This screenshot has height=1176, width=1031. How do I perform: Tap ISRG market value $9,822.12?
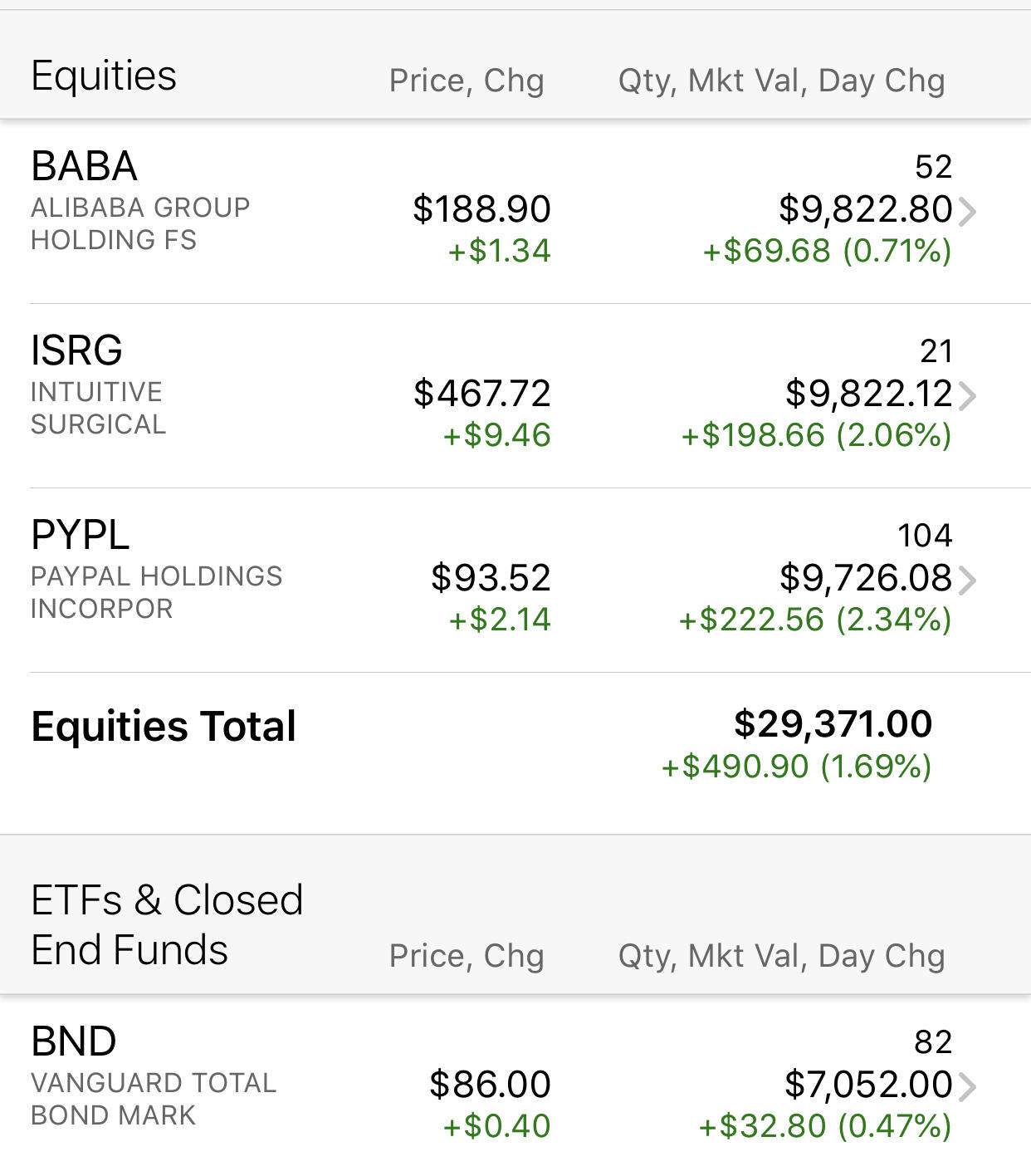coord(868,393)
